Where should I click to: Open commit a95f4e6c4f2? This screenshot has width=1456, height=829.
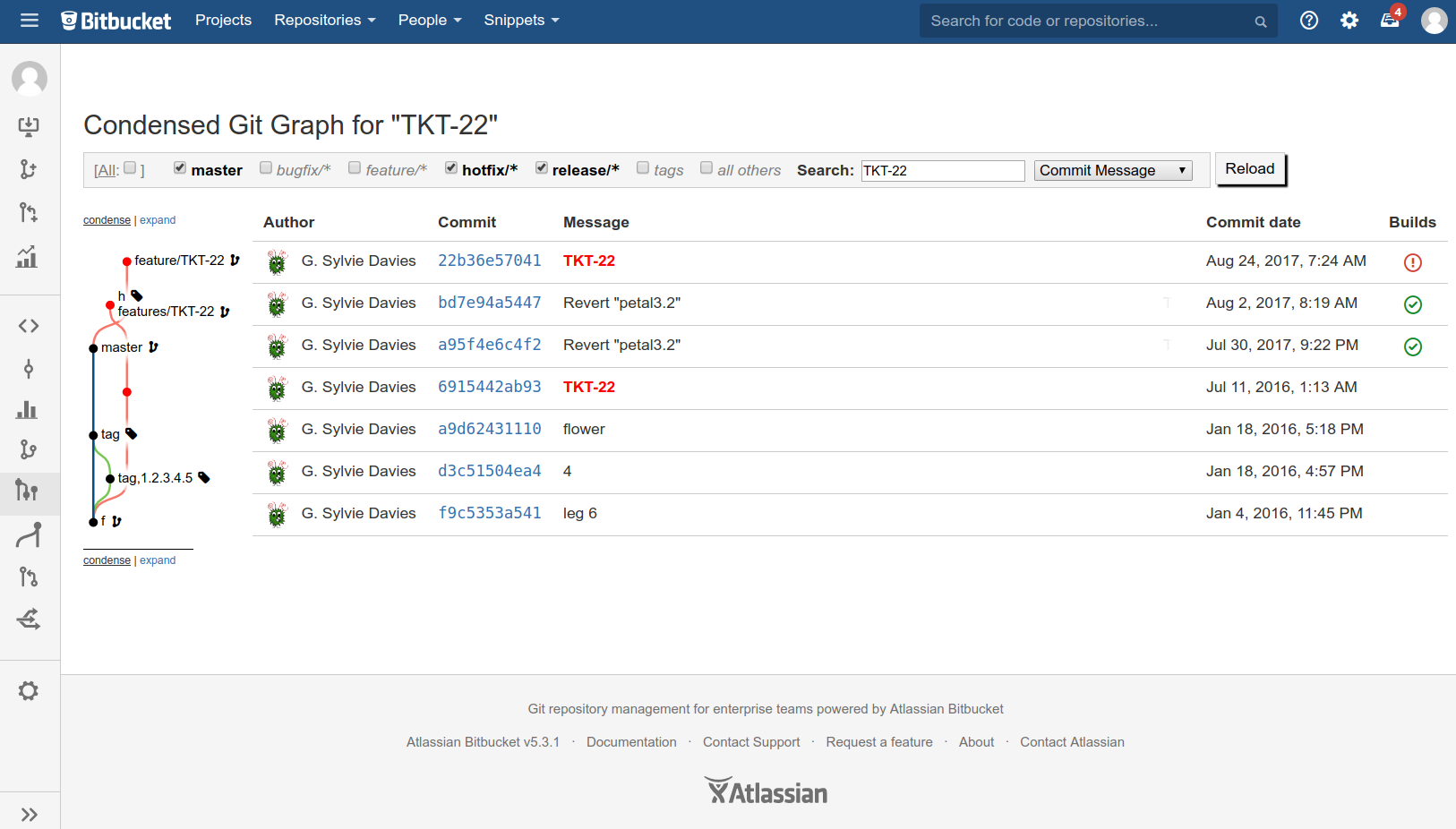(490, 345)
